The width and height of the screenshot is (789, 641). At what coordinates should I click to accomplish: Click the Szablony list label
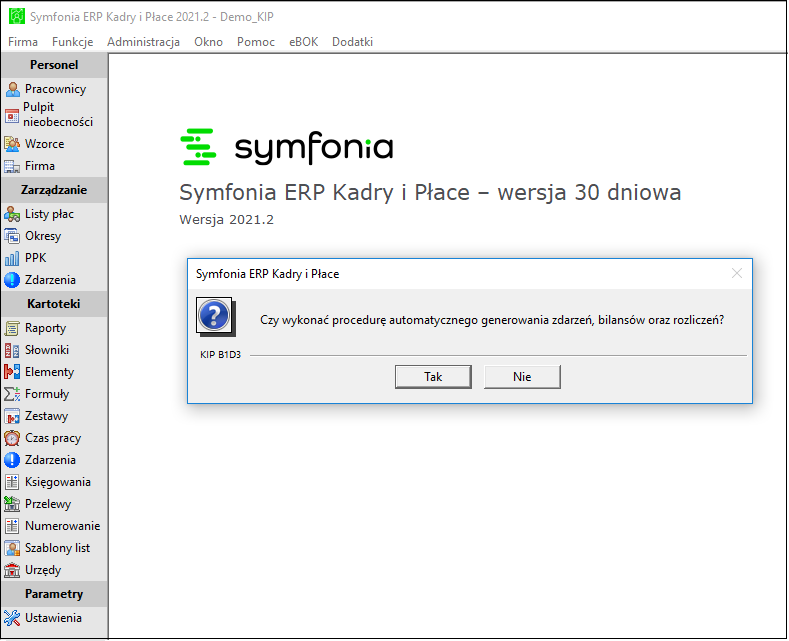(x=57, y=548)
